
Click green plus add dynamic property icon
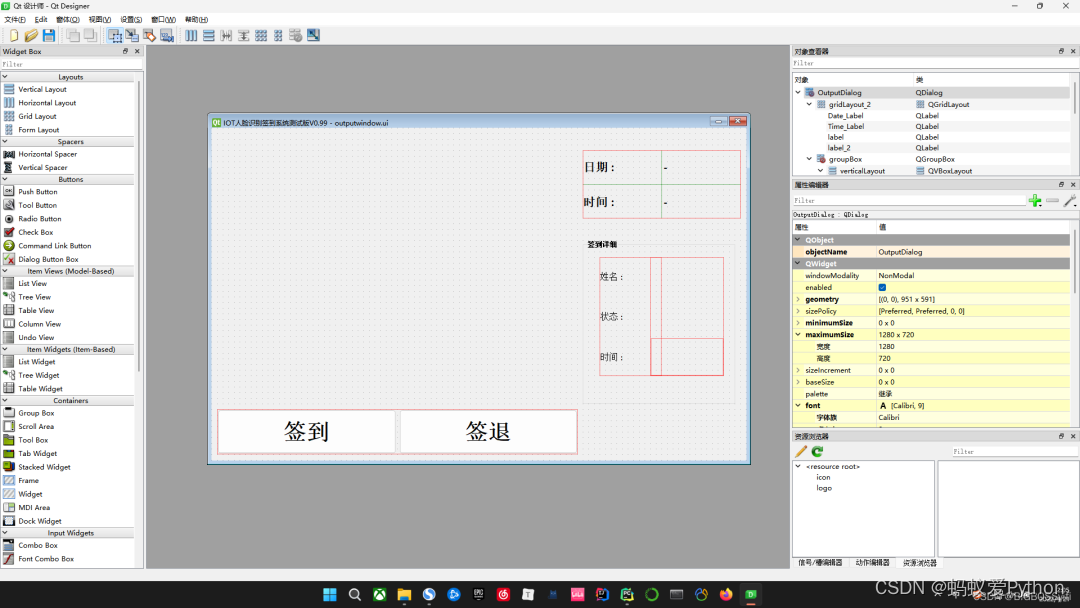point(1035,200)
